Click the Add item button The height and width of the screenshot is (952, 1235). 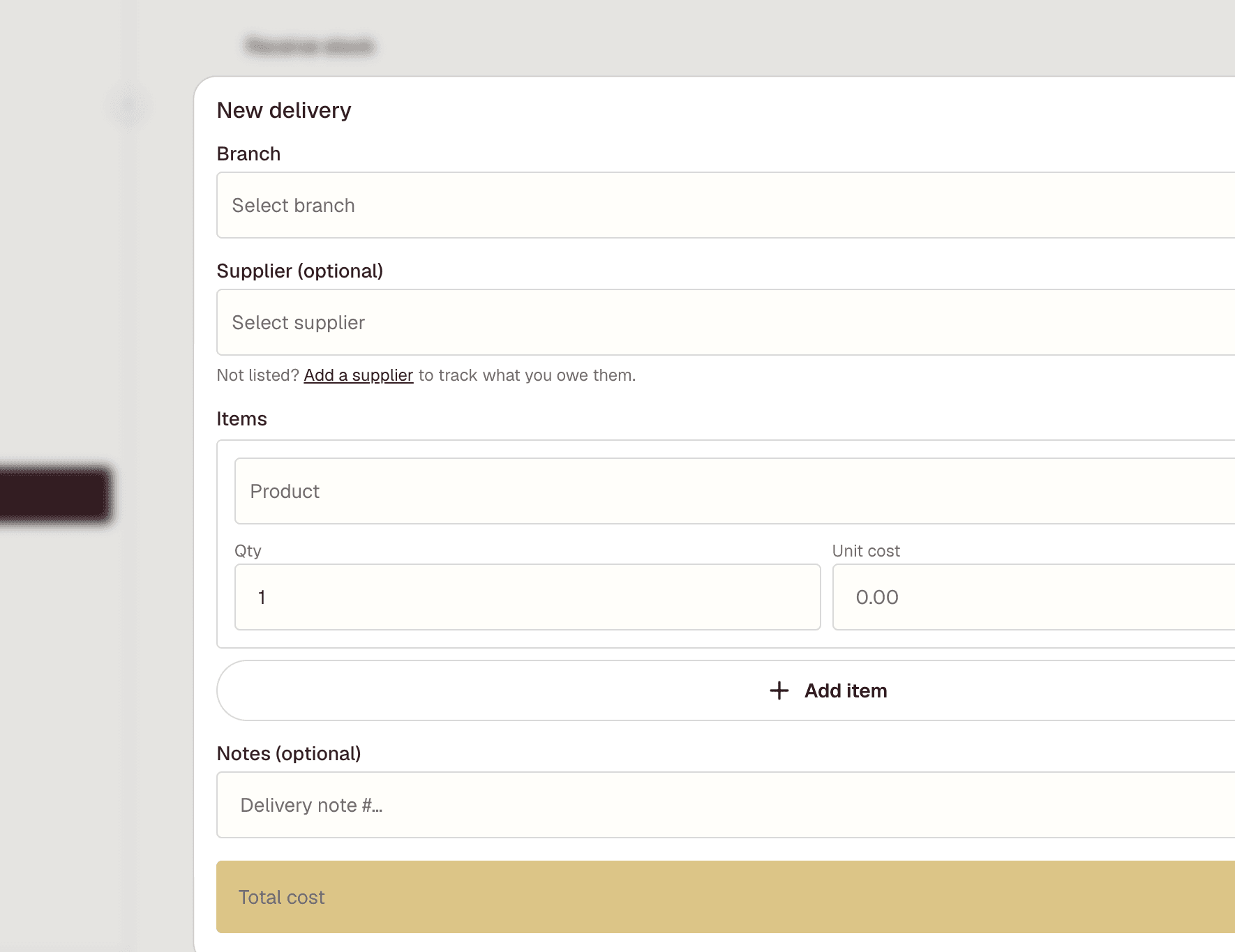pyautogui.click(x=726, y=690)
